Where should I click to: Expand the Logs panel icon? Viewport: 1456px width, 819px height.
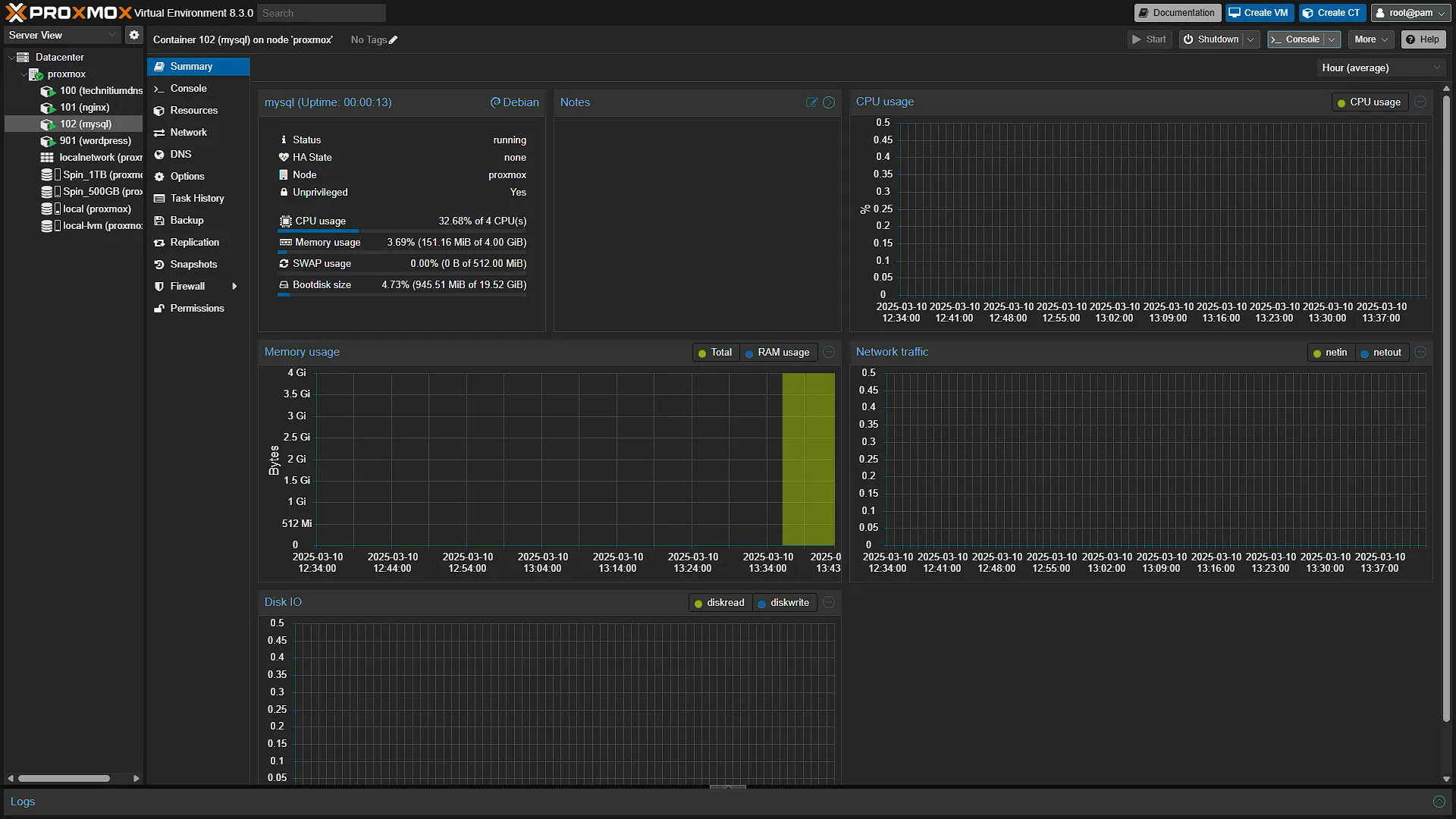click(x=1439, y=802)
